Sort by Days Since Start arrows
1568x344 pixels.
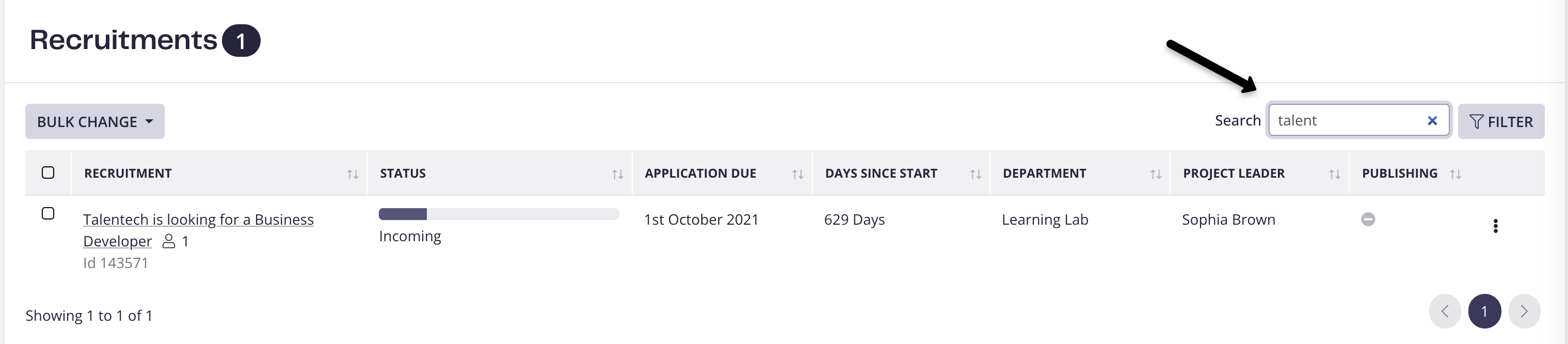(x=975, y=174)
